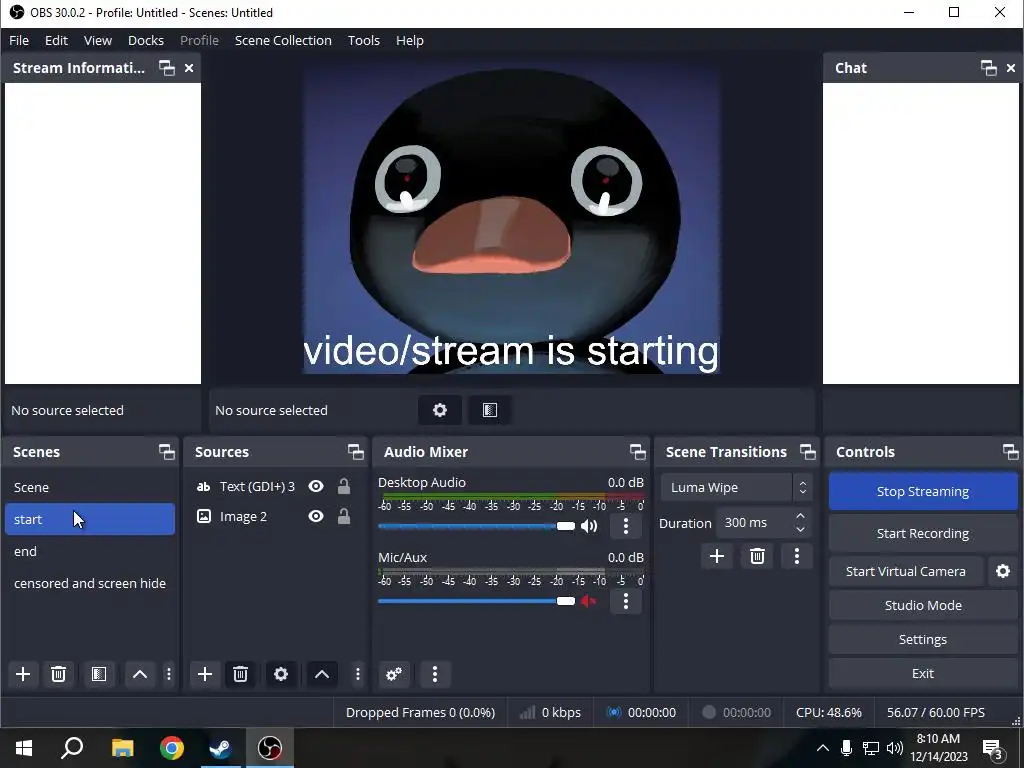Open transition properties three-dot menu
The height and width of the screenshot is (768, 1024).
tap(797, 556)
